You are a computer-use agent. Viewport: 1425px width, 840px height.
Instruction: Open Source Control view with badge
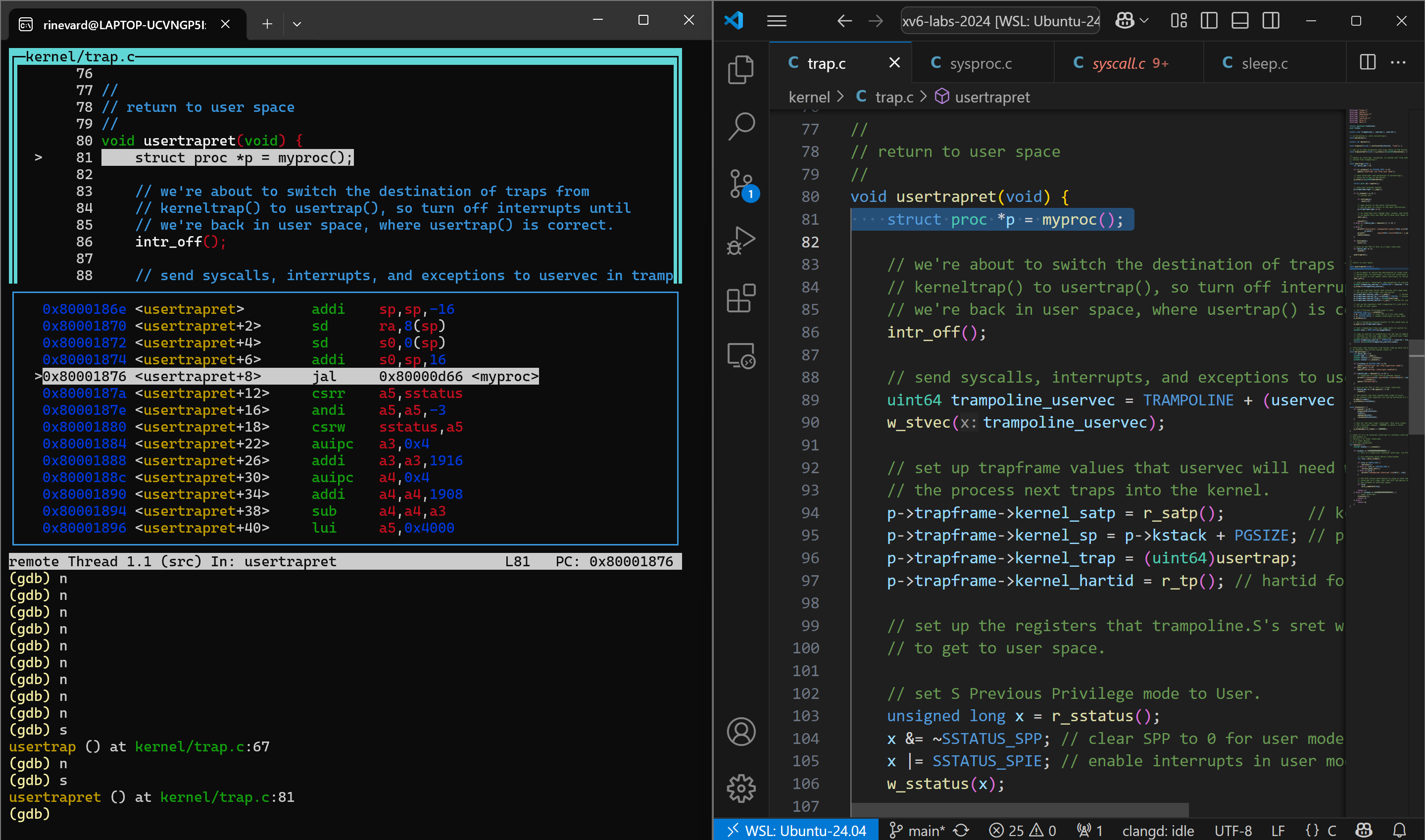click(740, 184)
